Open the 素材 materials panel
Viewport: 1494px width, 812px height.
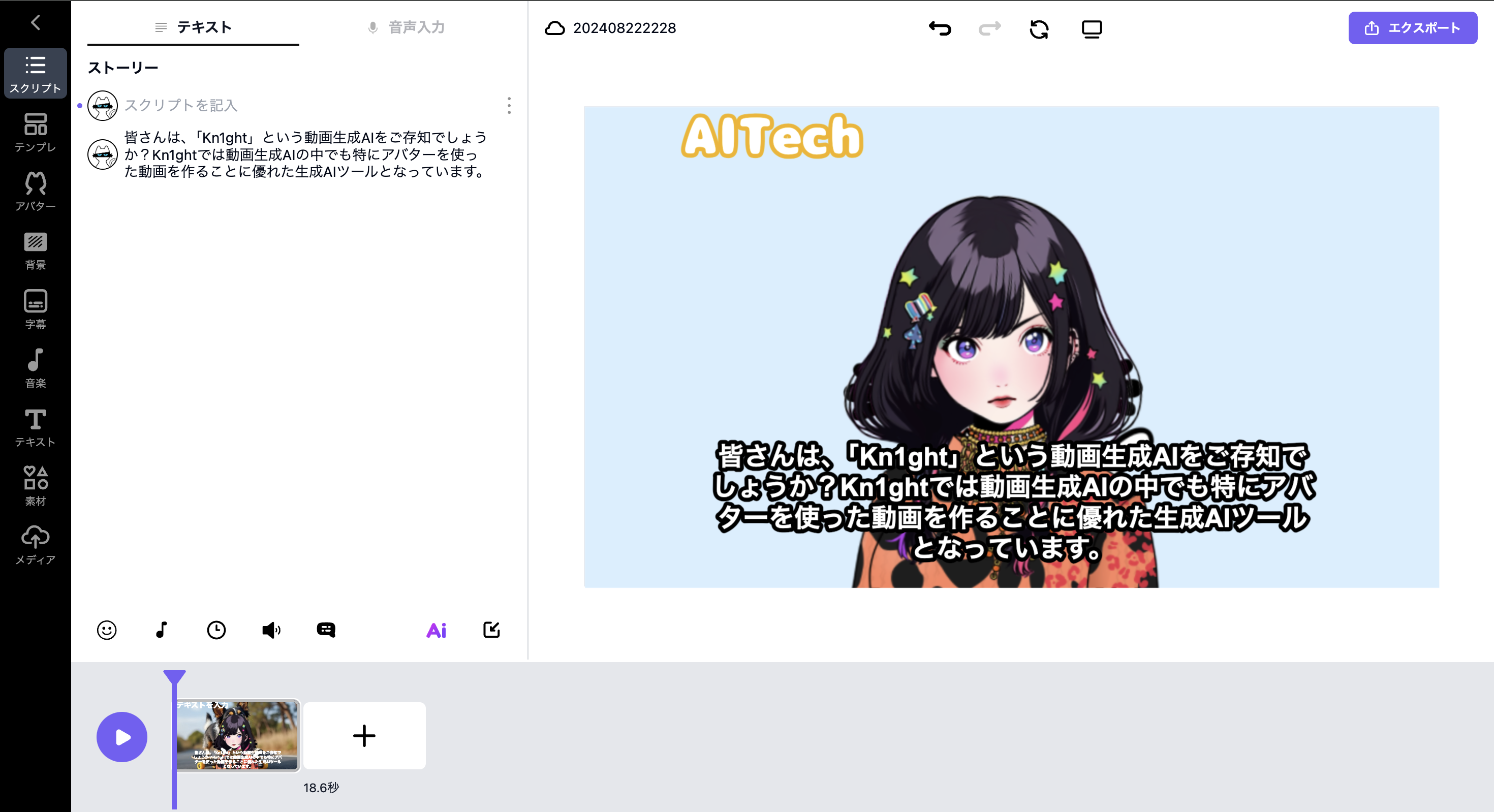[36, 487]
